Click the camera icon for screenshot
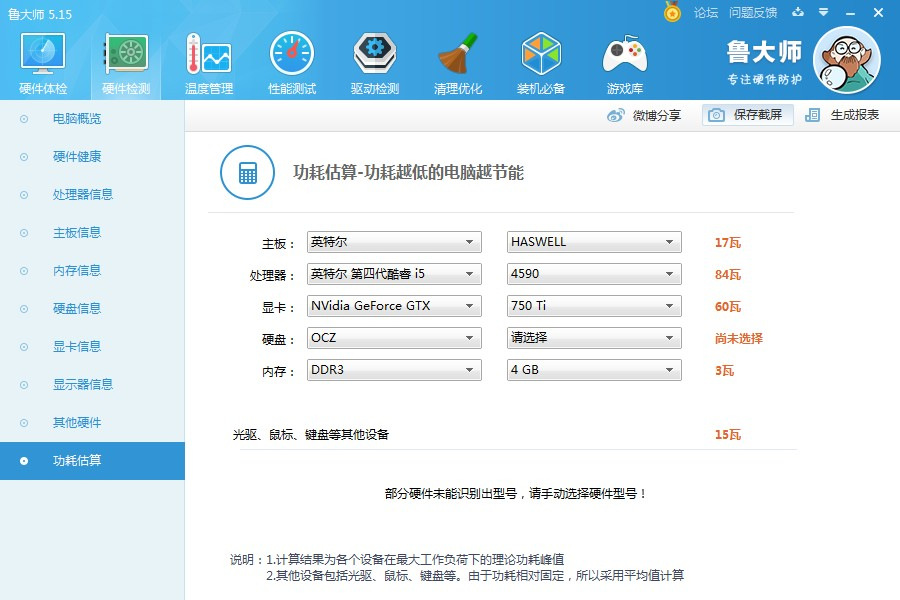This screenshot has height=600, width=900. (716, 115)
